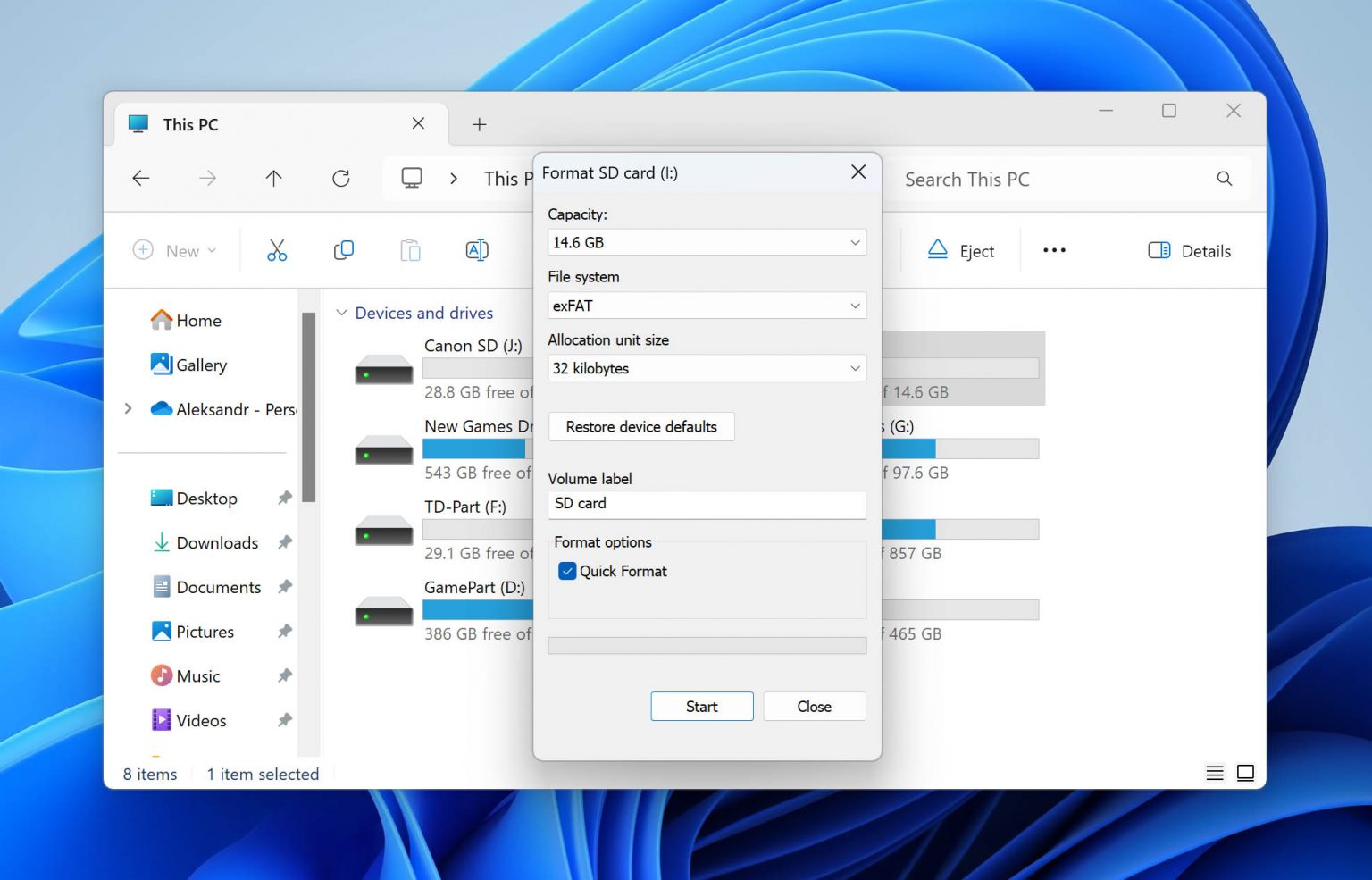Toggle pin on the Pictures sidebar entry

coord(284,631)
